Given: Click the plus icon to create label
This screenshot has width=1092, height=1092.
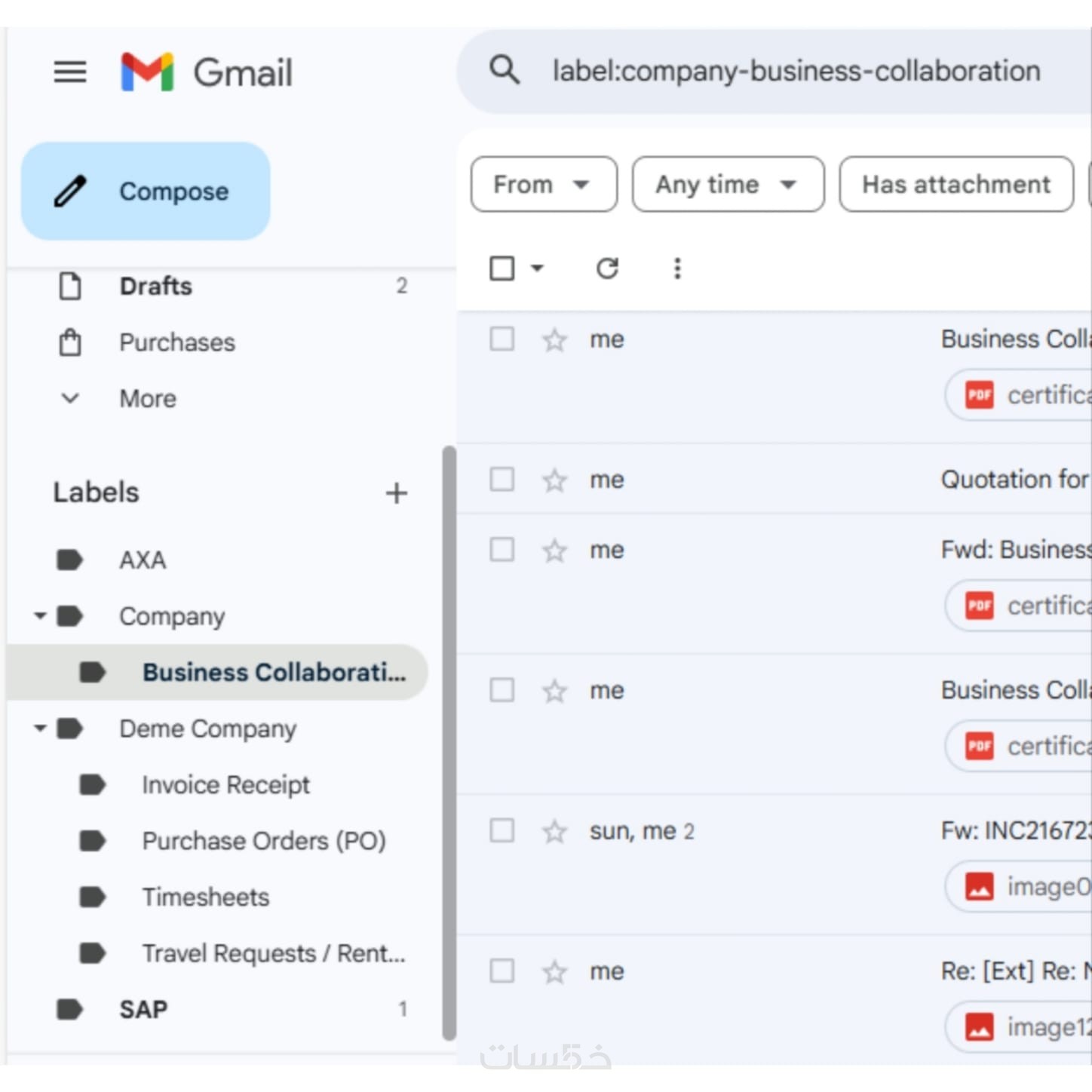Looking at the screenshot, I should pyautogui.click(x=397, y=493).
